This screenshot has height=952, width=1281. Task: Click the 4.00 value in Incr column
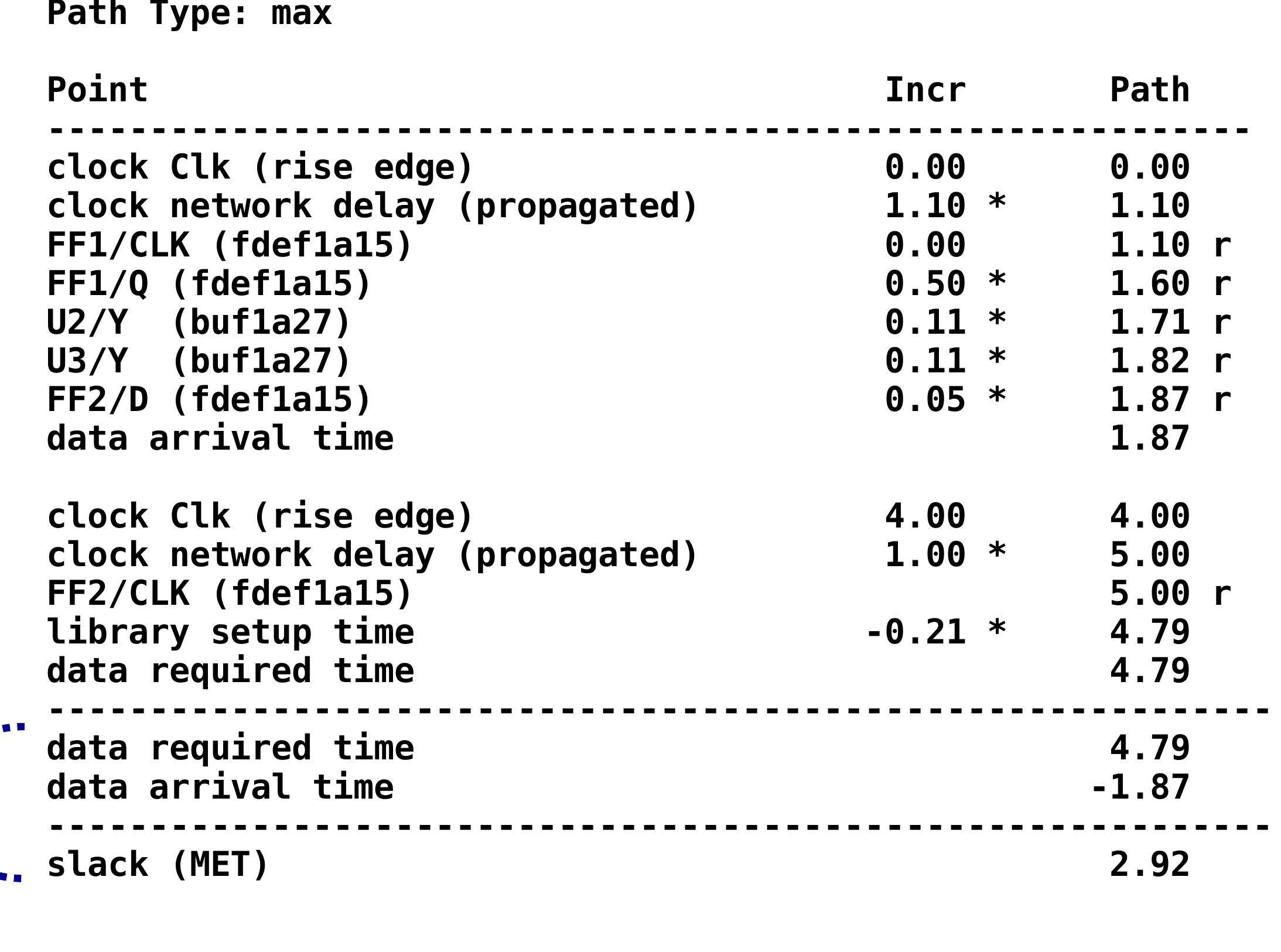point(925,516)
